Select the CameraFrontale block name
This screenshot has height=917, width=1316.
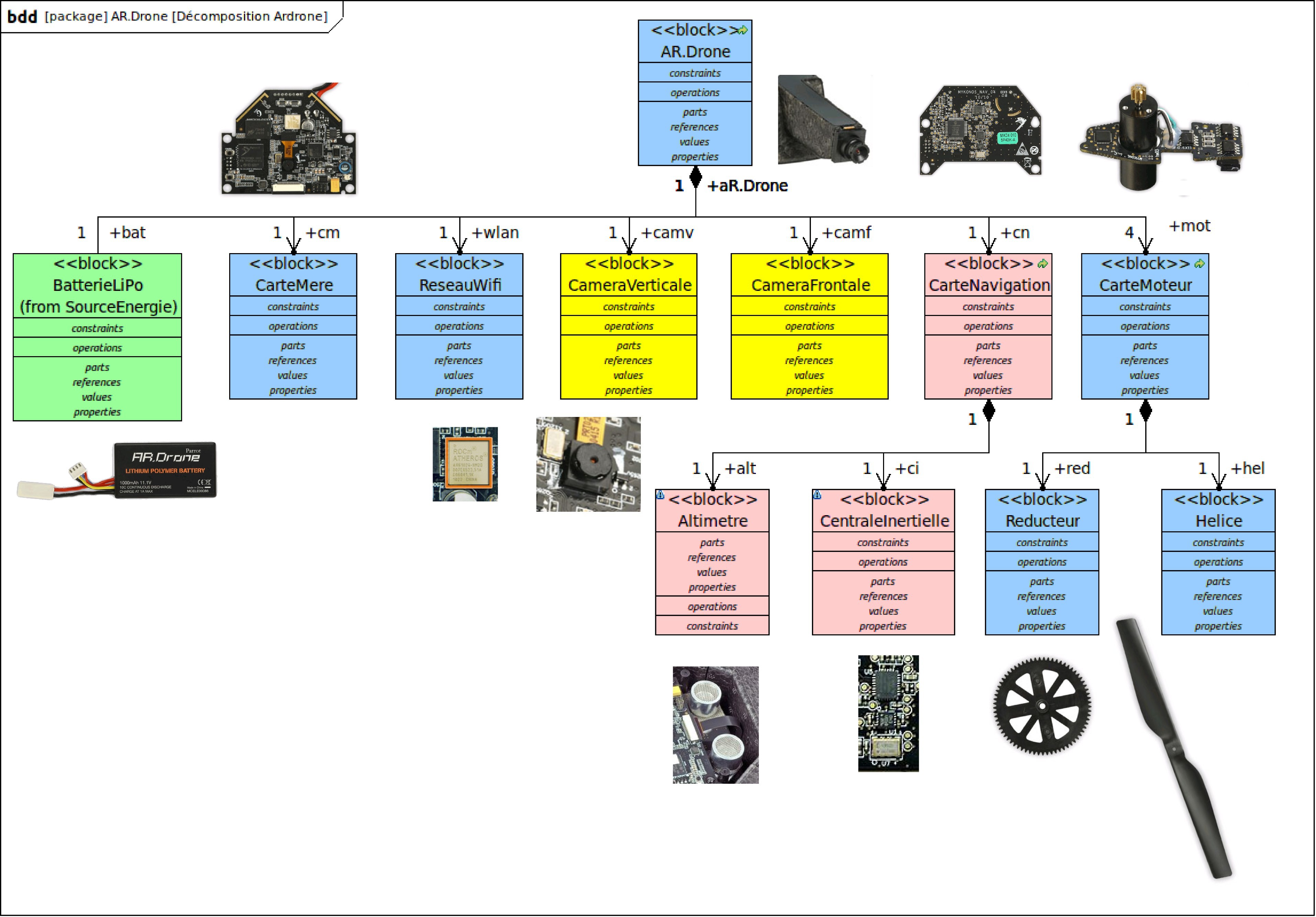point(811,285)
